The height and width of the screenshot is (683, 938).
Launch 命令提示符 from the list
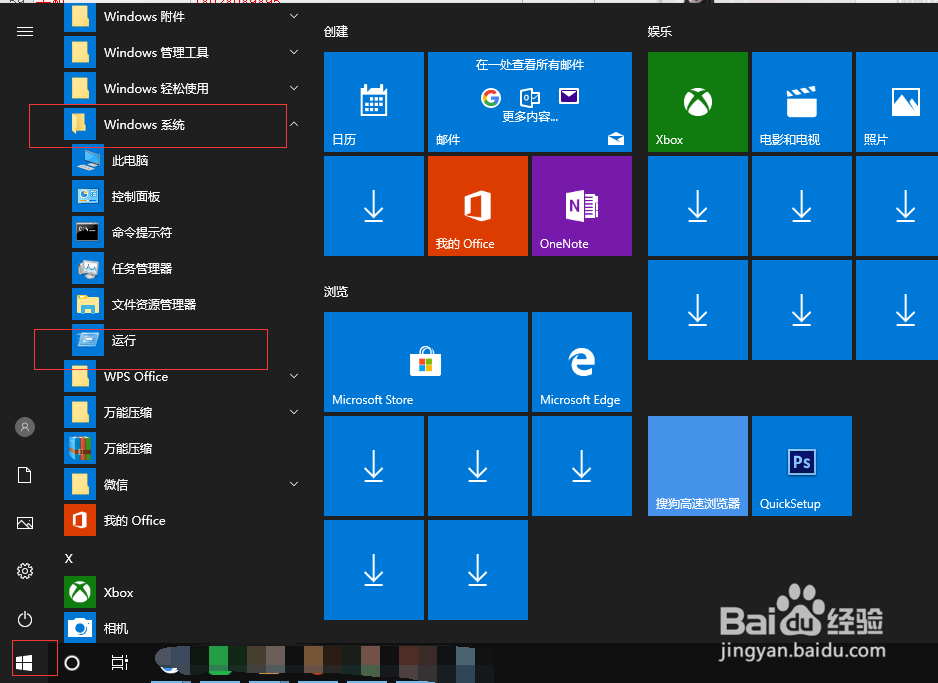[185, 232]
